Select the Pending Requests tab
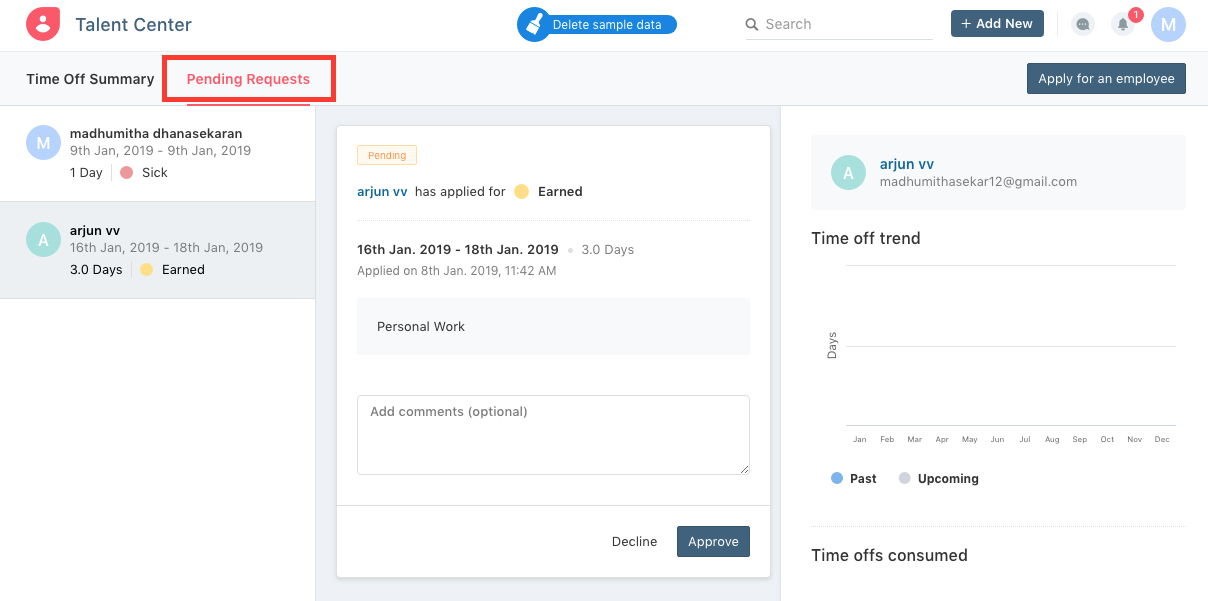This screenshot has width=1208, height=601. pyautogui.click(x=248, y=78)
